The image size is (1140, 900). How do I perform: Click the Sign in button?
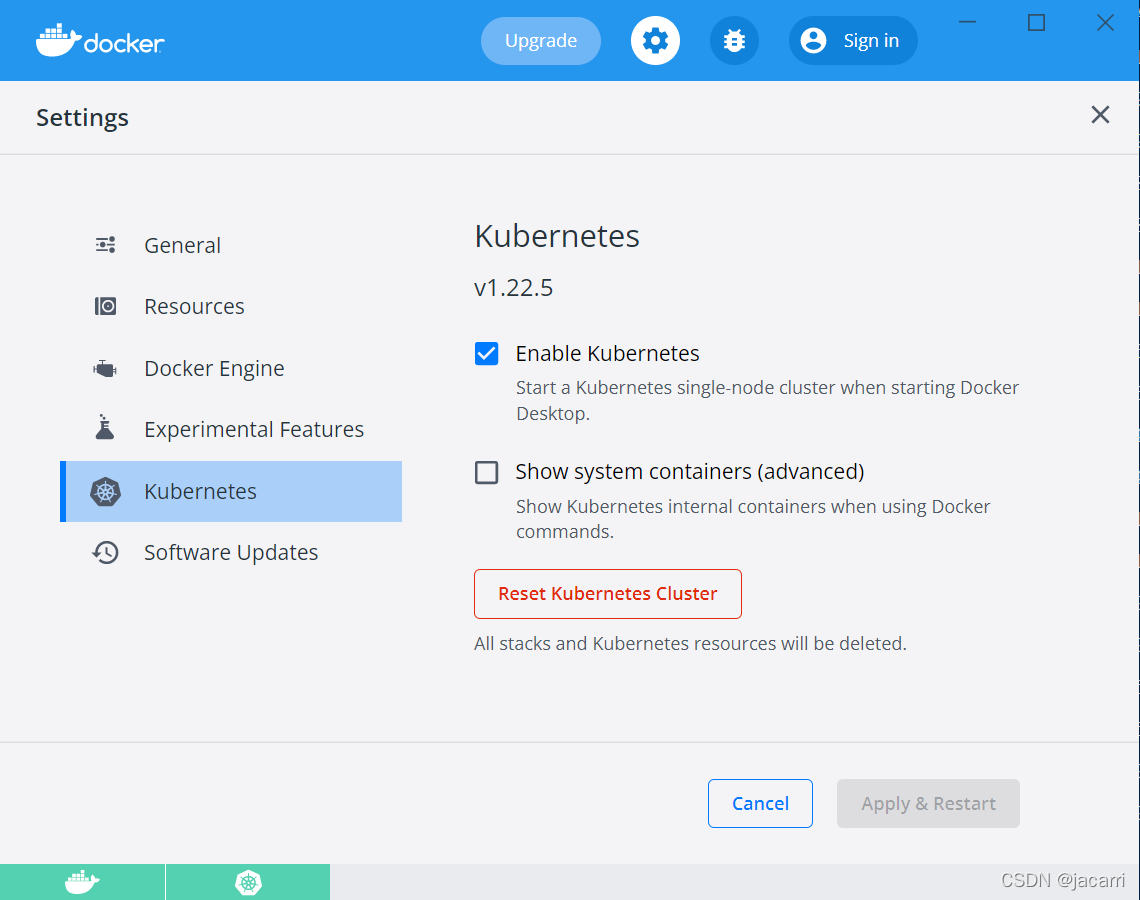pos(853,41)
